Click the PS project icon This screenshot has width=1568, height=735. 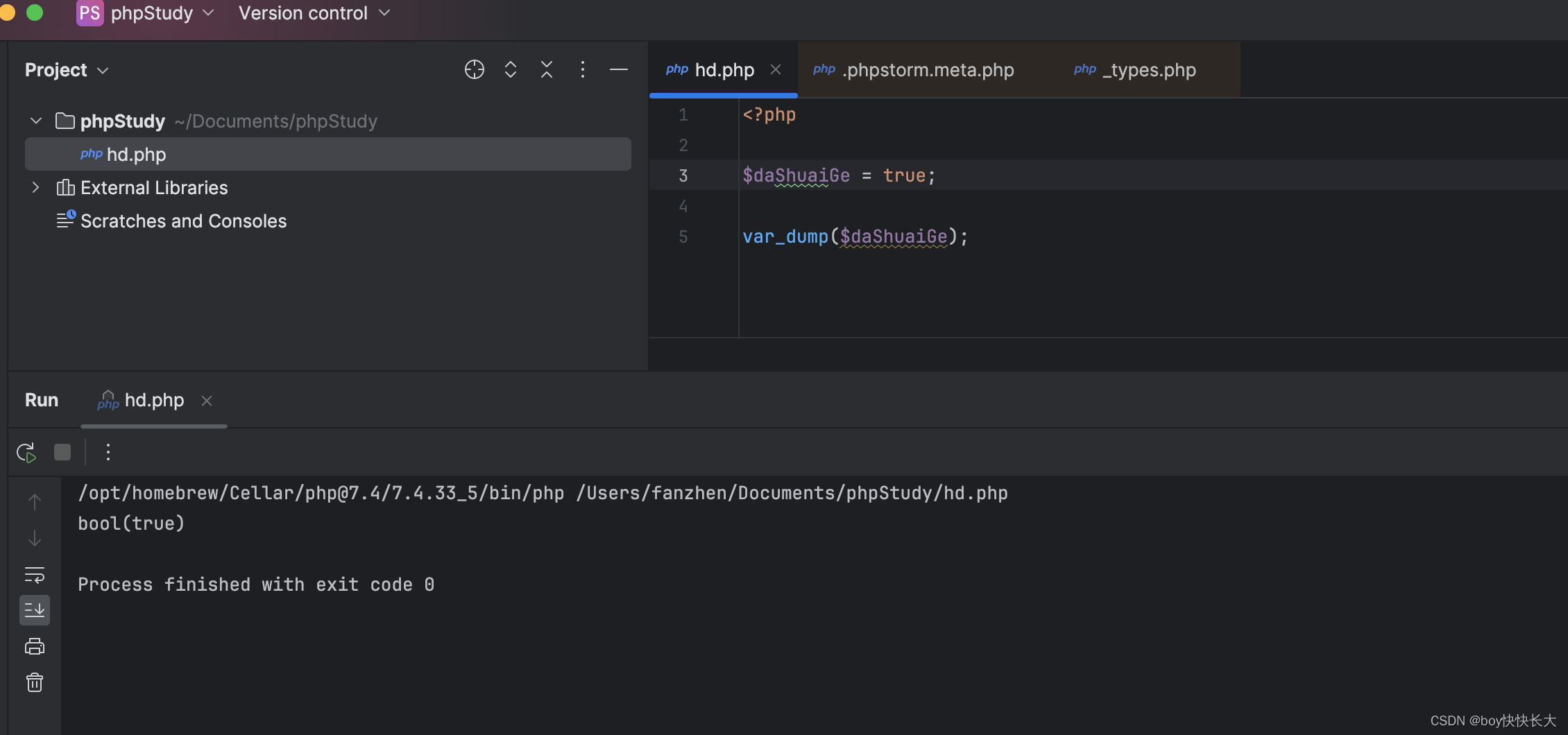(x=90, y=12)
